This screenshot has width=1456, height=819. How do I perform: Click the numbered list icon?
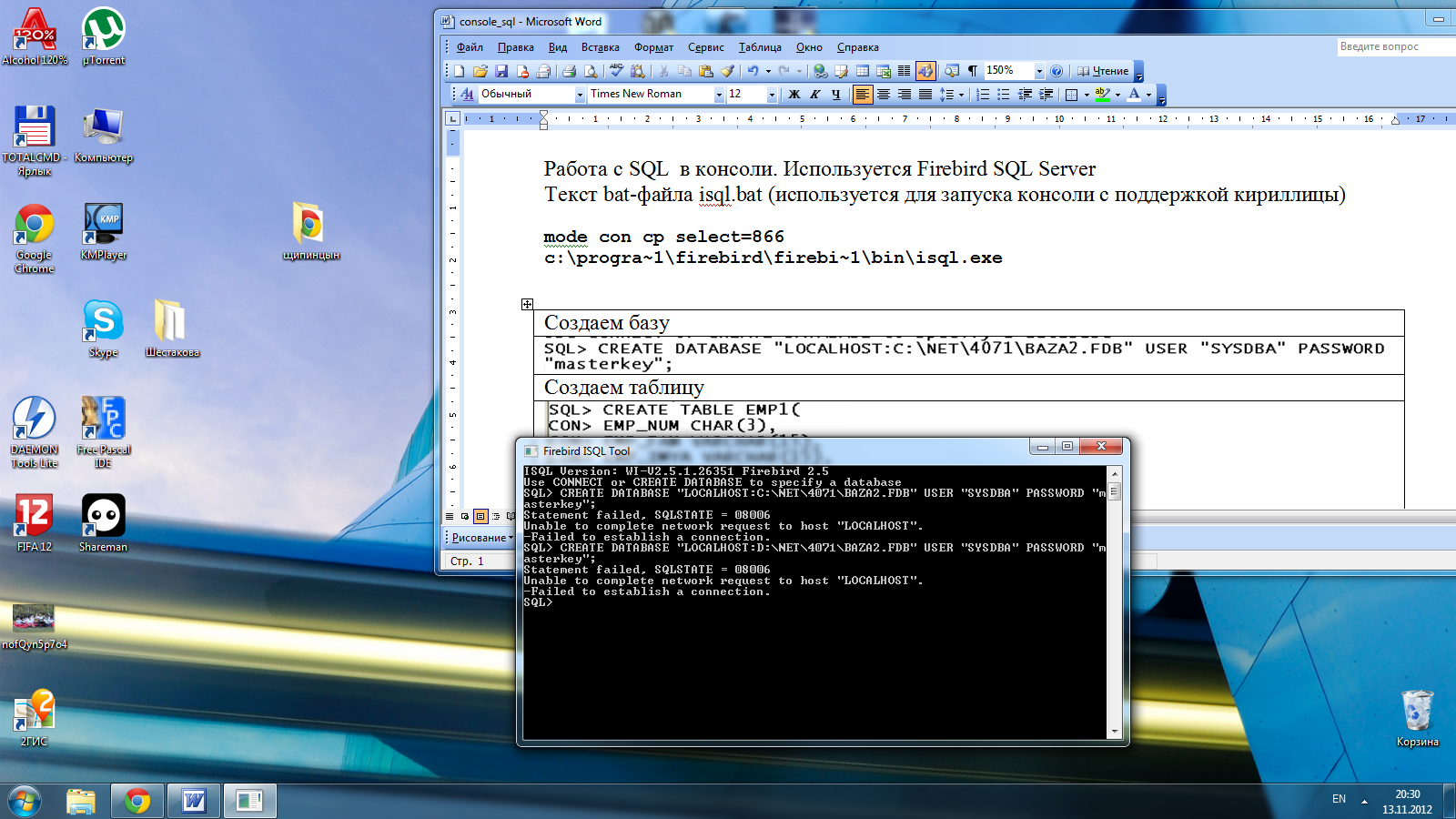click(x=983, y=94)
